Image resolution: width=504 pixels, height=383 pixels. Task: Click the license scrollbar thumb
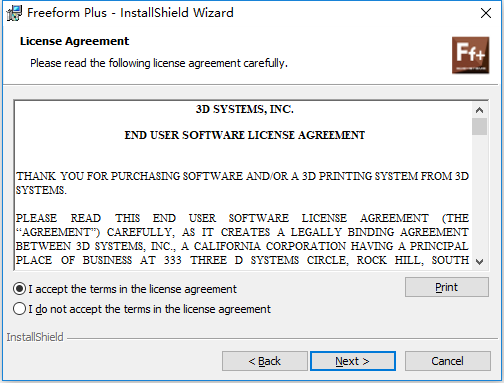pos(479,126)
